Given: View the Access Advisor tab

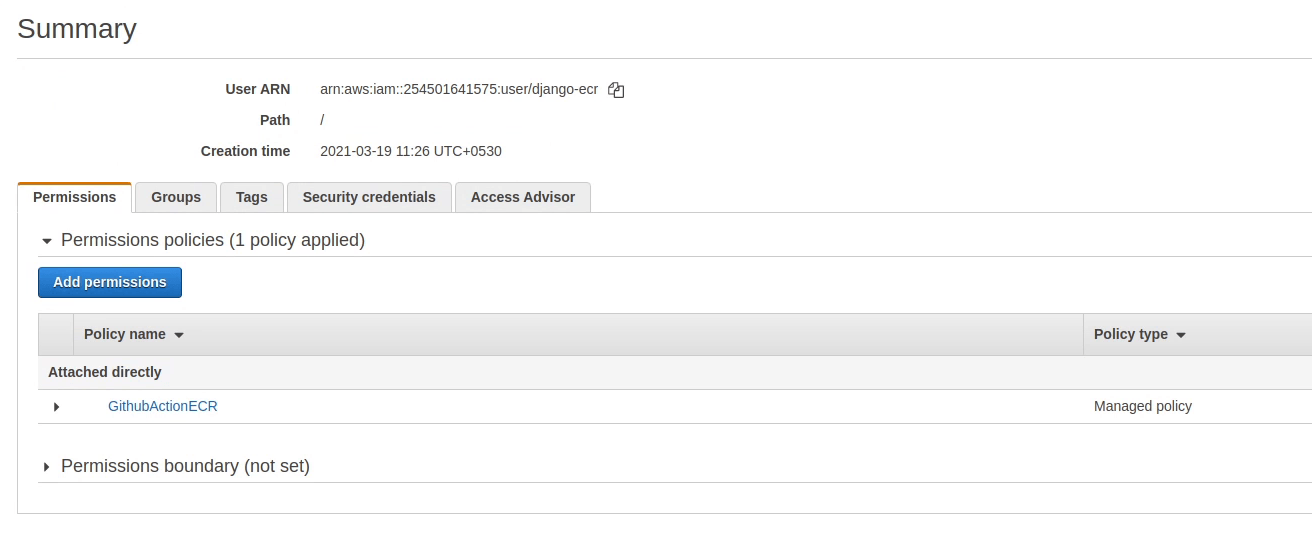Looking at the screenshot, I should pos(523,197).
